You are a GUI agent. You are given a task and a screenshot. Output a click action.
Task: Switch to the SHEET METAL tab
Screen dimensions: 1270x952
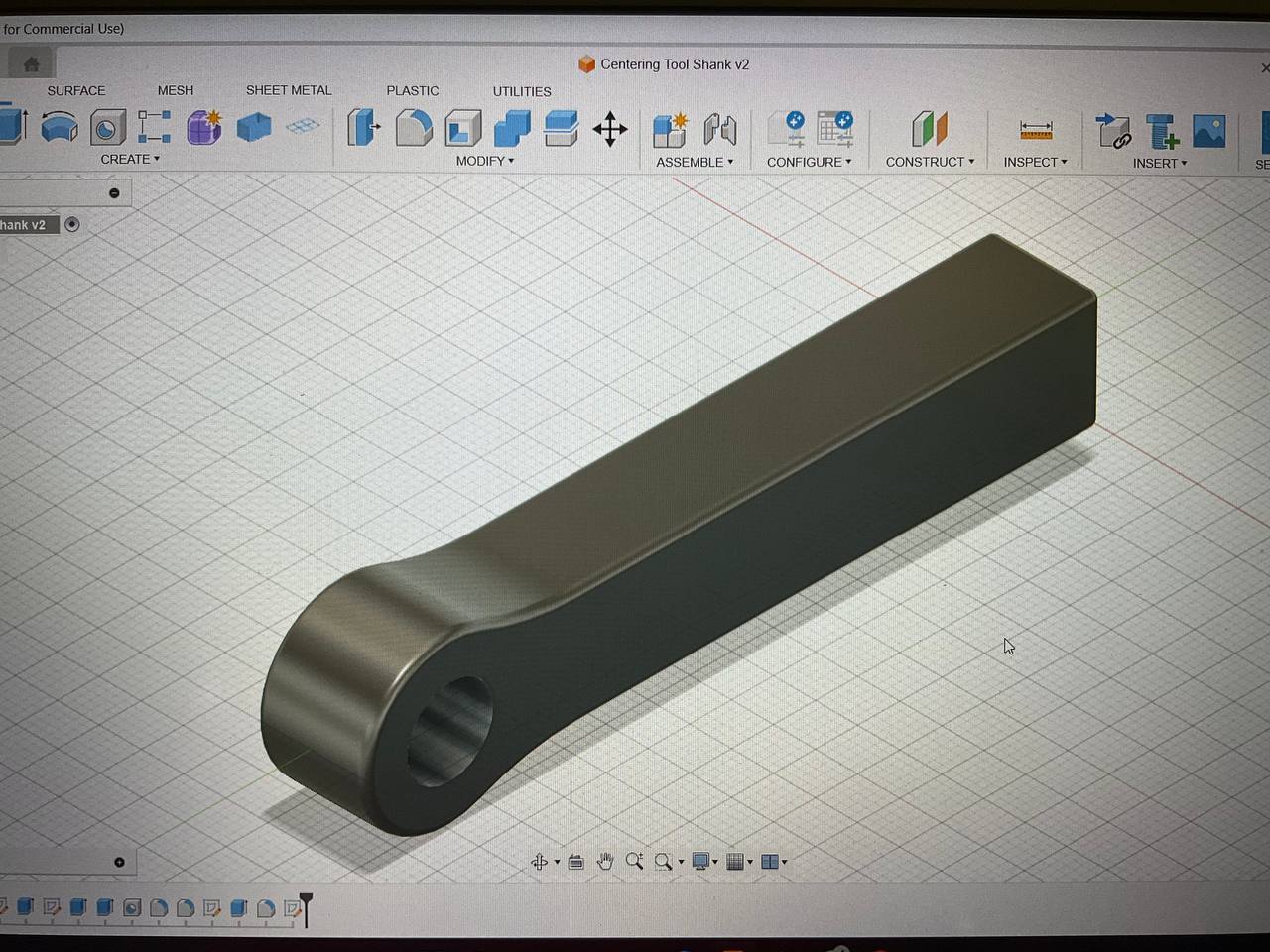click(289, 90)
